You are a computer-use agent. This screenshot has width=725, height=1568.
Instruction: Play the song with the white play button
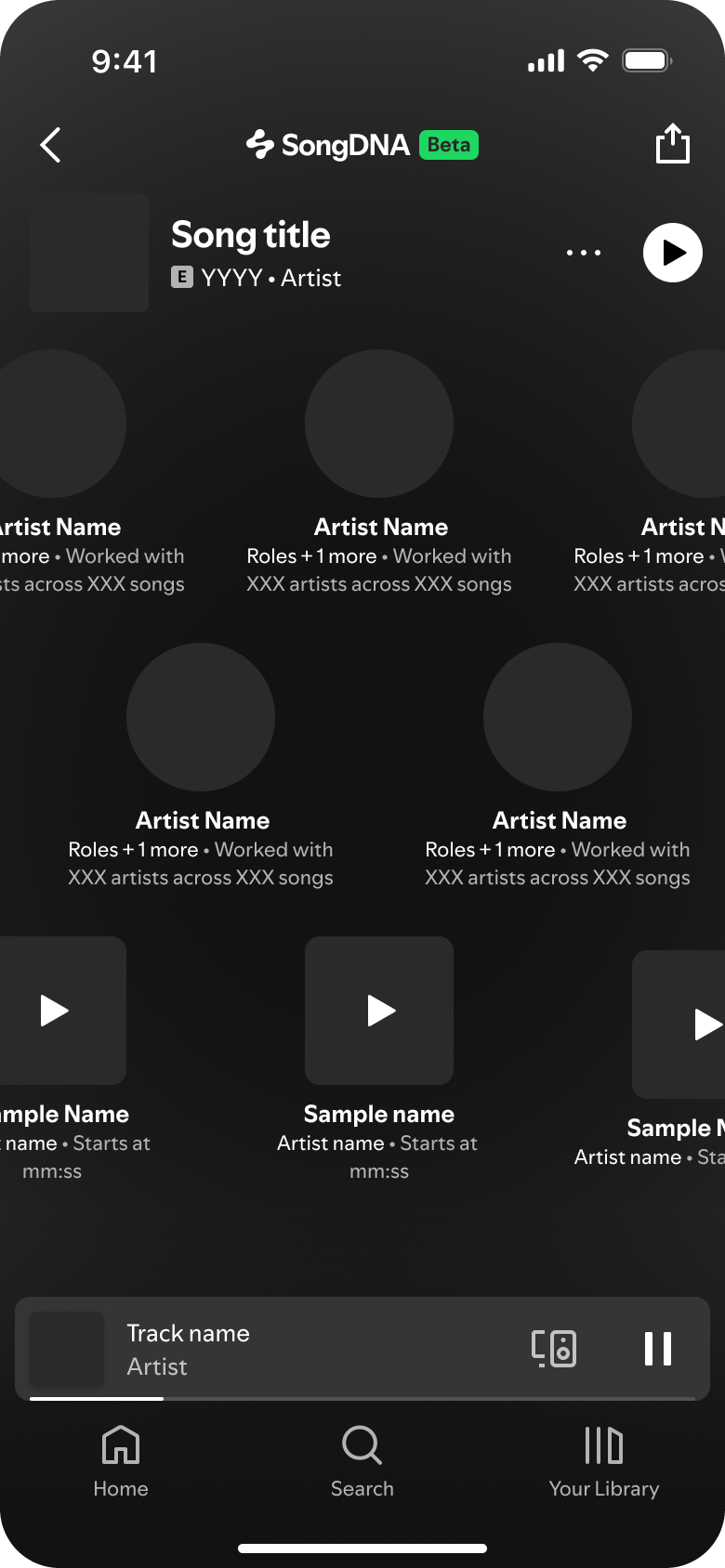672,253
